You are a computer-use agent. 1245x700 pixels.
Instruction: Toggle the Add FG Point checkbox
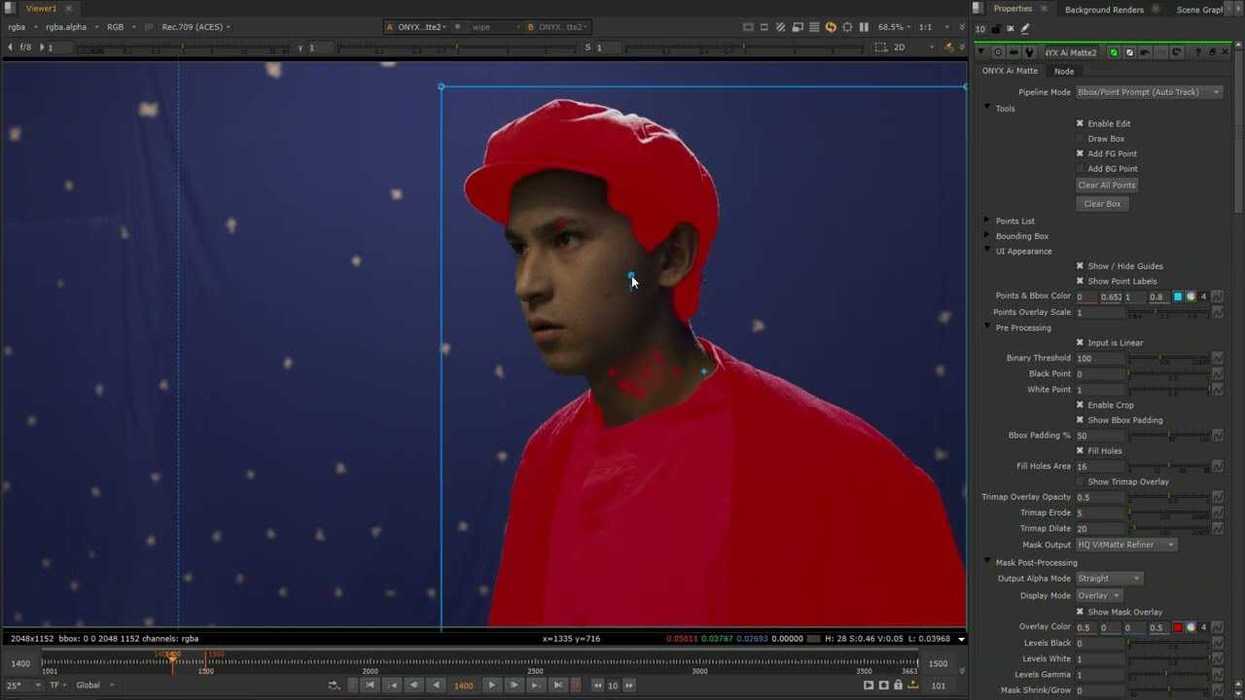1080,154
